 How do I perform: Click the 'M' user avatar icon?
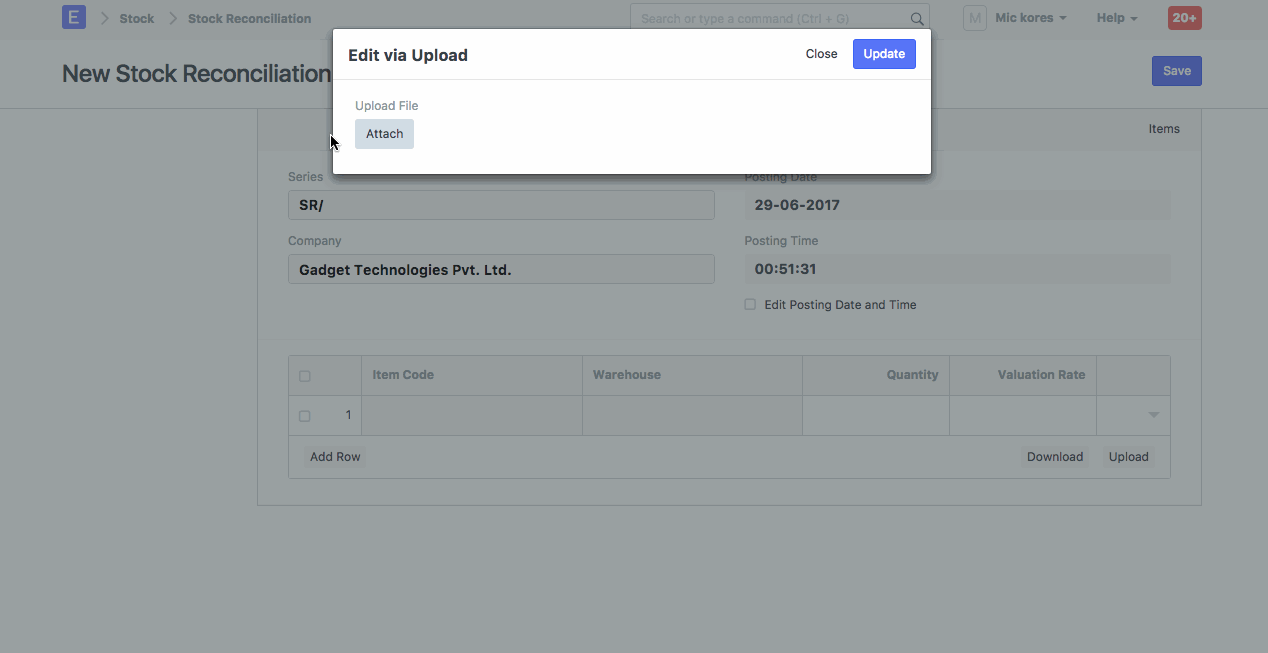tap(974, 18)
